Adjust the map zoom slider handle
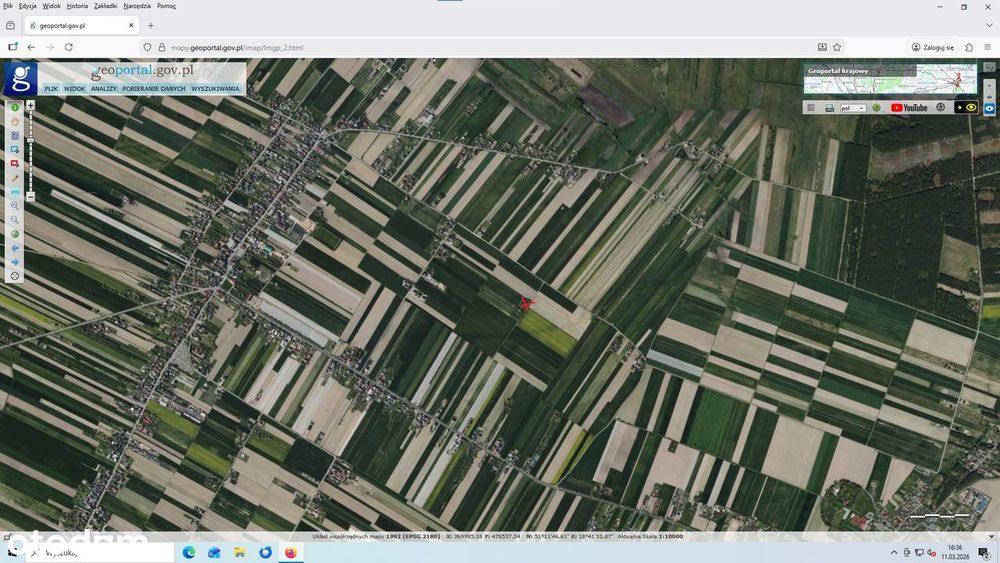Image resolution: width=1000 pixels, height=563 pixels. tap(30, 140)
